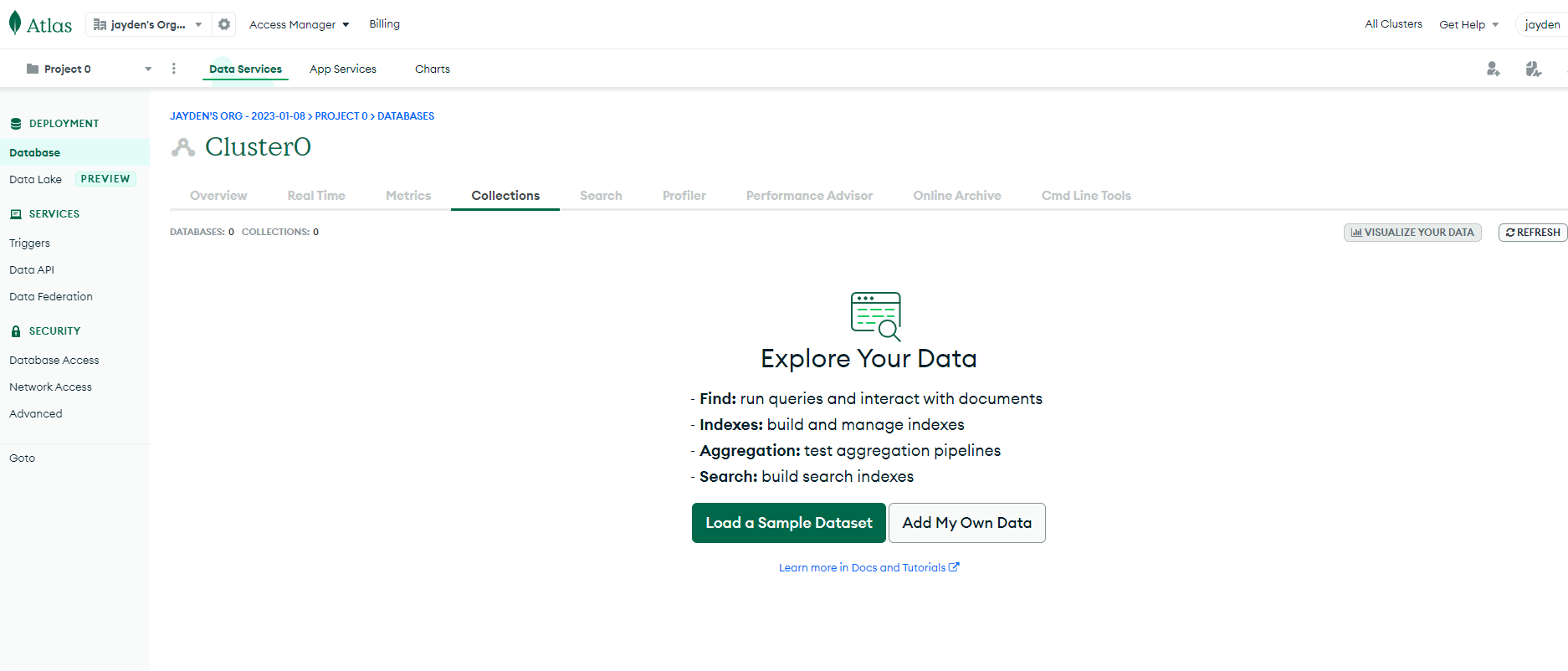Open the cluster Overview tab
The width and height of the screenshot is (1568, 671).
(x=218, y=196)
